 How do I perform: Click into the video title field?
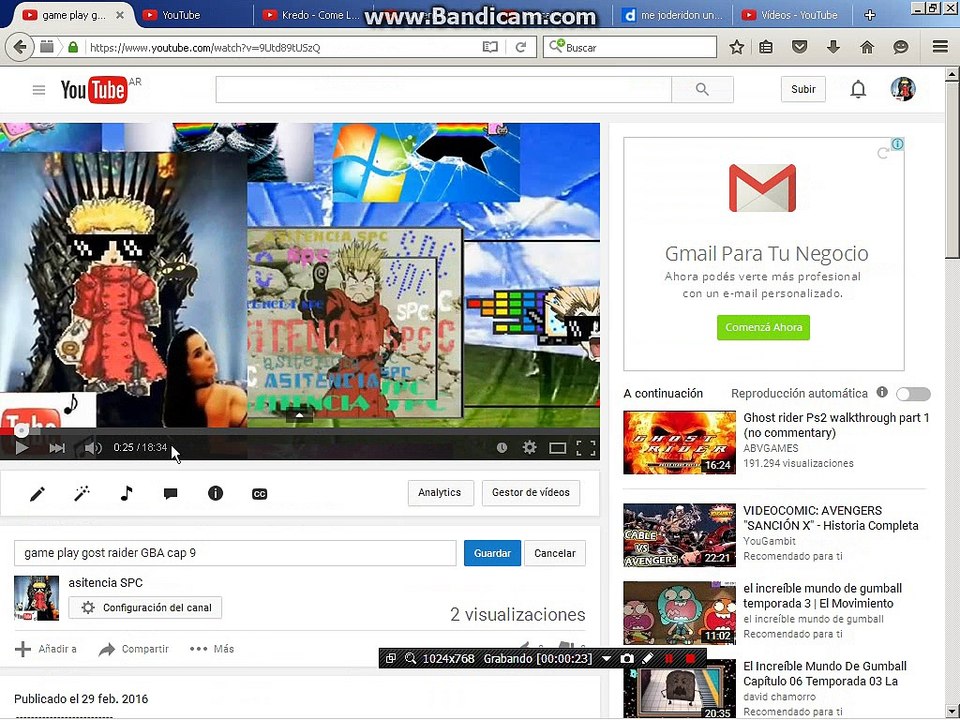point(235,553)
